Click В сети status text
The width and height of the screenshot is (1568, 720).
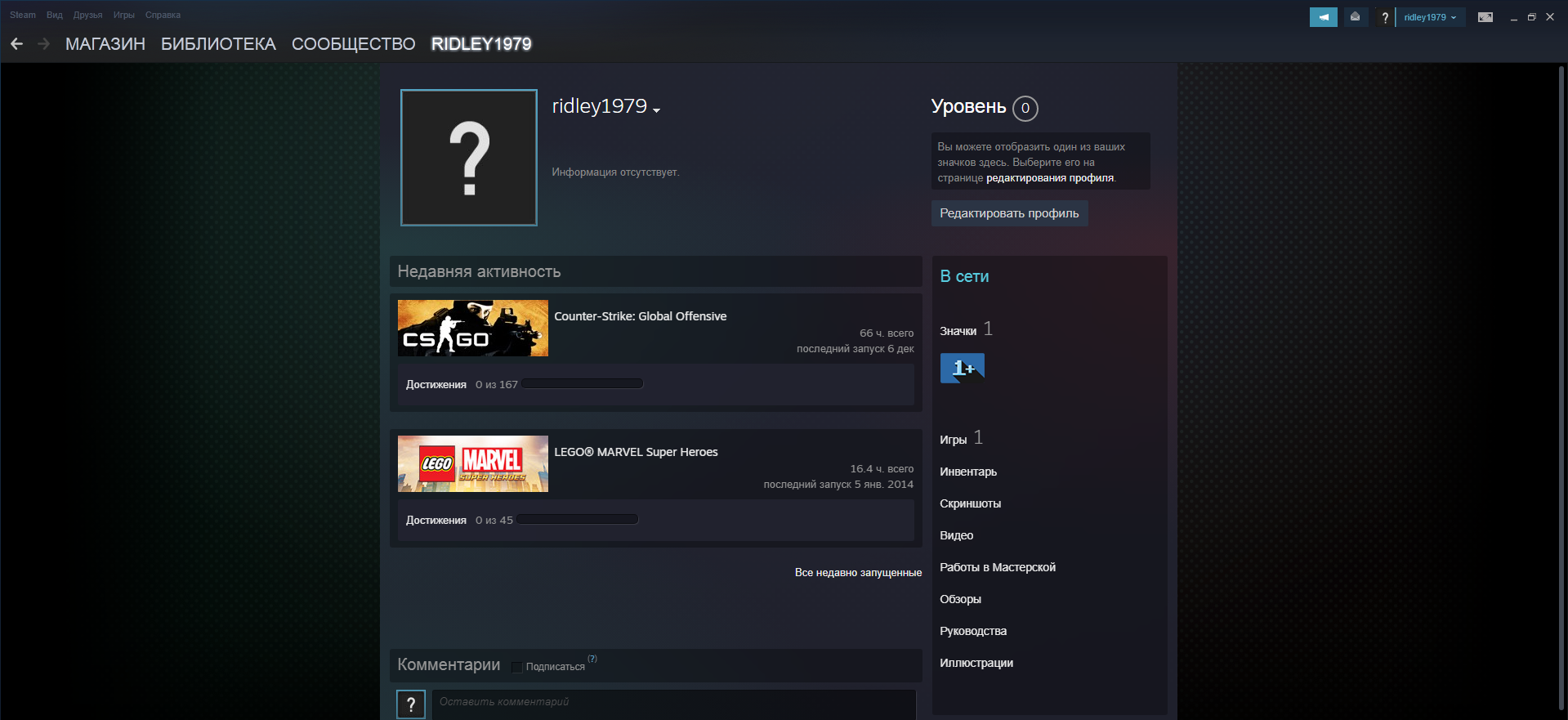tap(964, 276)
